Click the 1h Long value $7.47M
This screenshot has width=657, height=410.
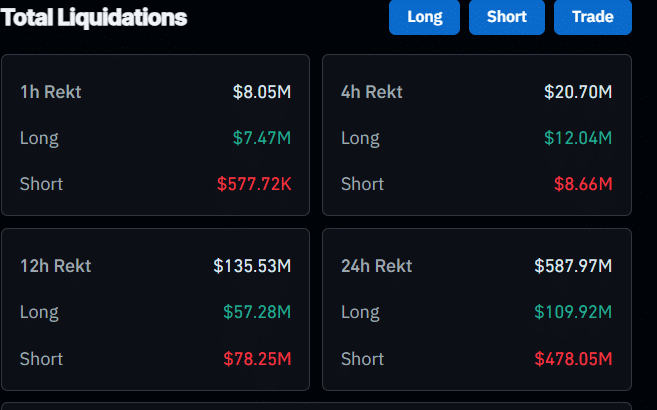262,138
